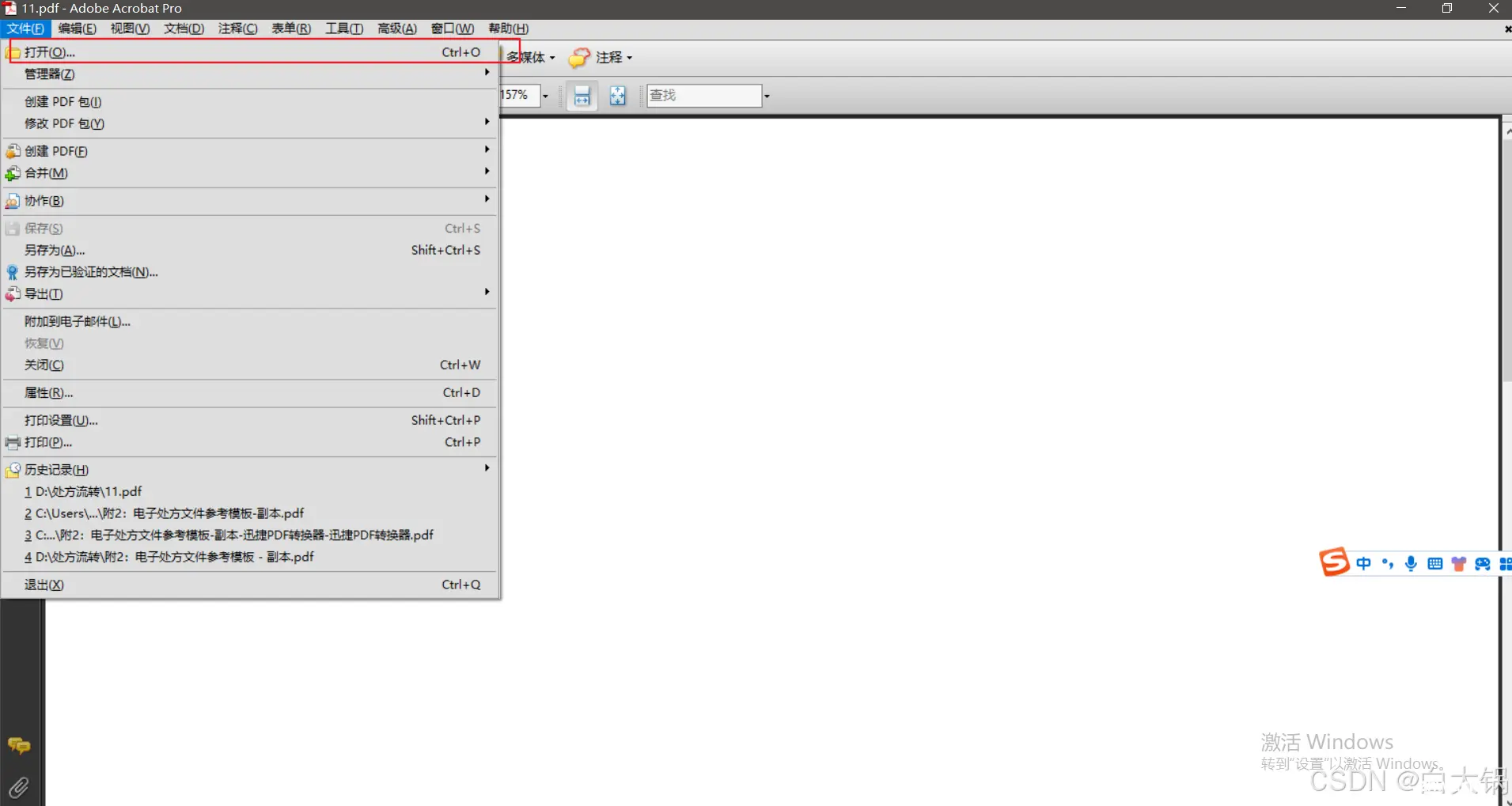Image resolution: width=1512 pixels, height=806 pixels.
Task: Expand the History (历史记录) submenu
Action: pyautogui.click(x=250, y=469)
